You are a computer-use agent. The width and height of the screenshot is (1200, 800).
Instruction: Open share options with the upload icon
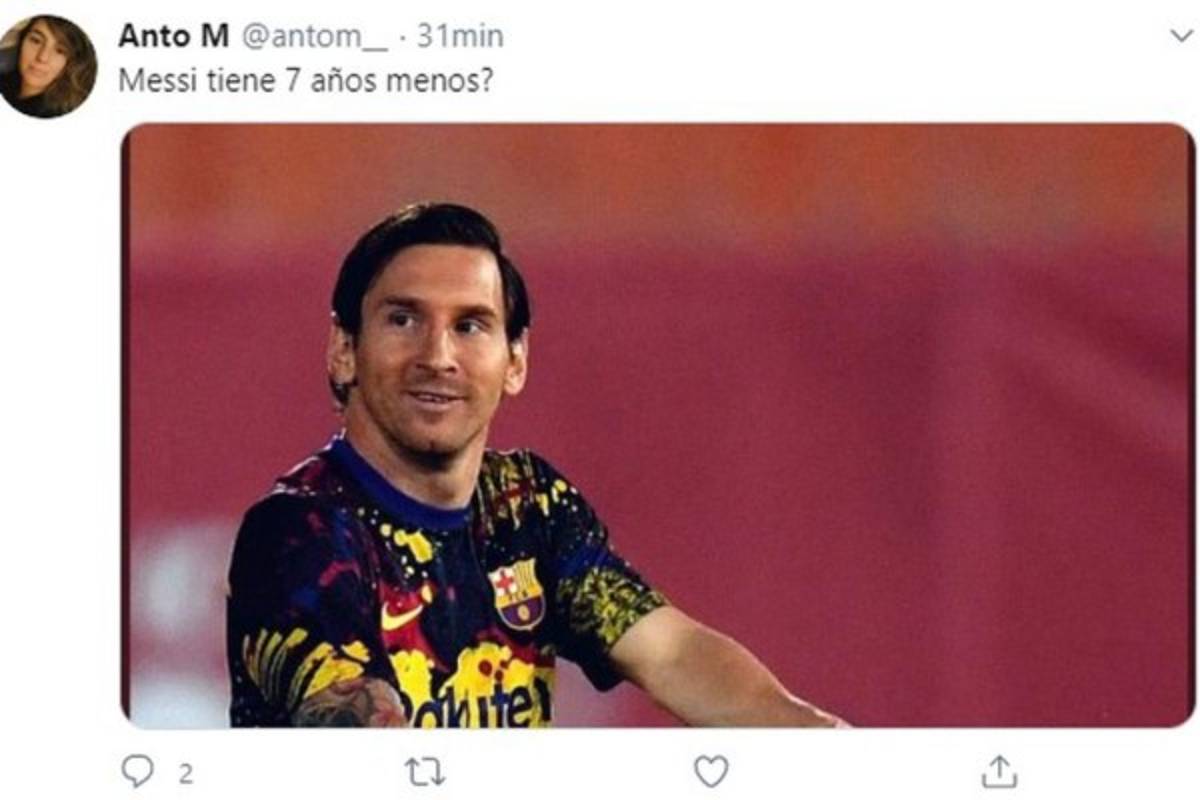(x=997, y=770)
